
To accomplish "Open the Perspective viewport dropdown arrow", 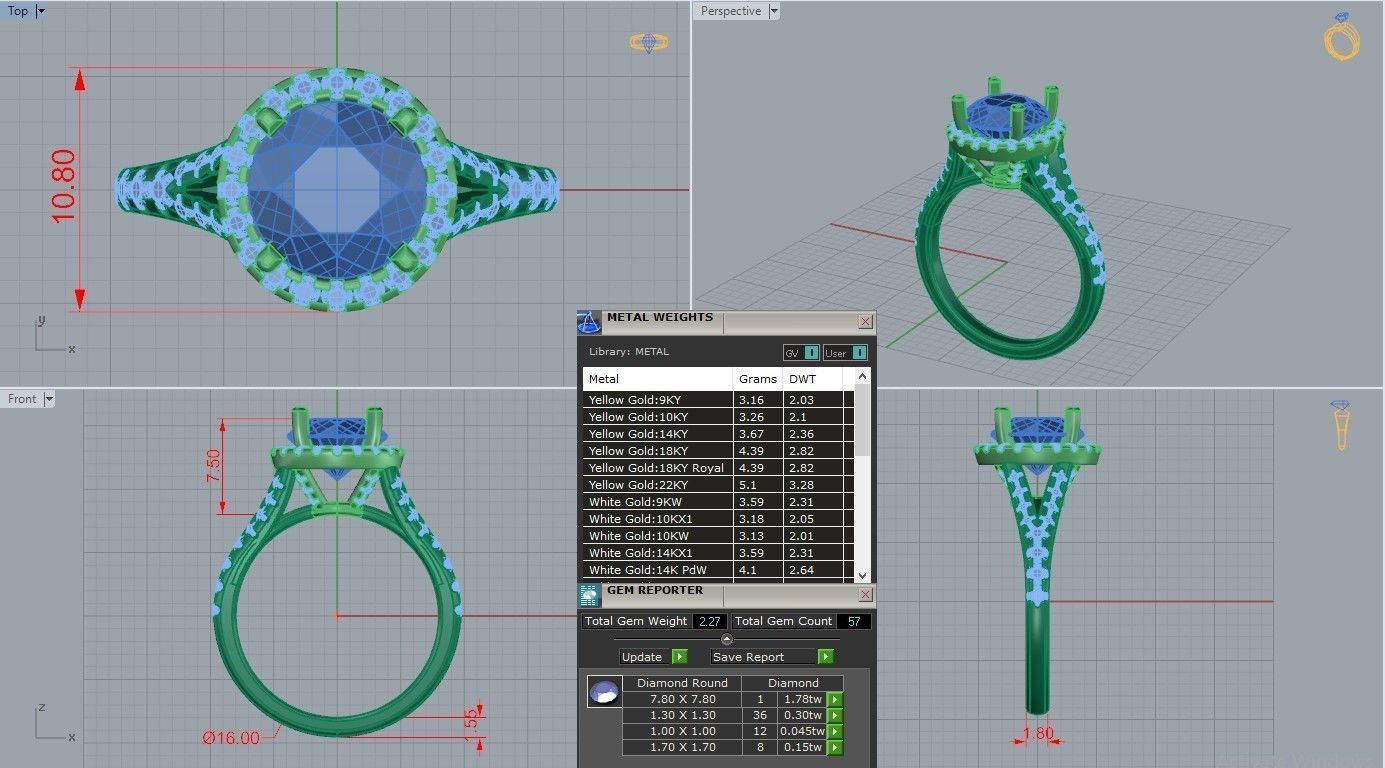I will tap(774, 11).
